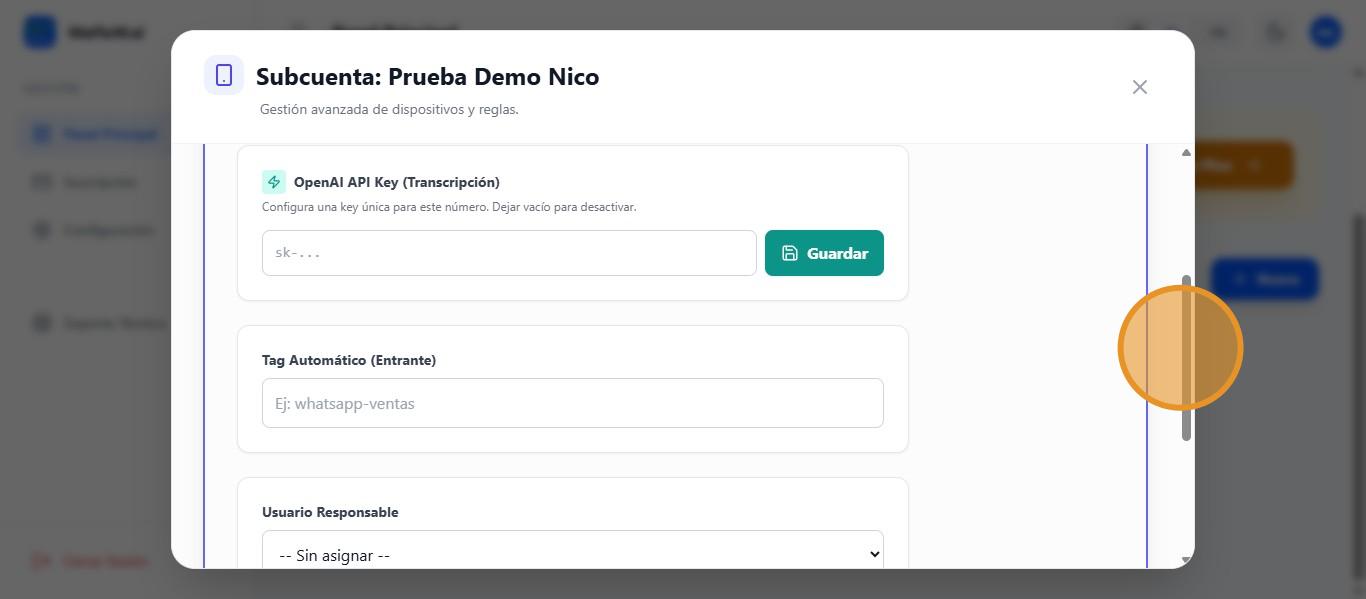1366x599 pixels.
Task: Open the user avatar in the top-right corner
Action: 1326,32
